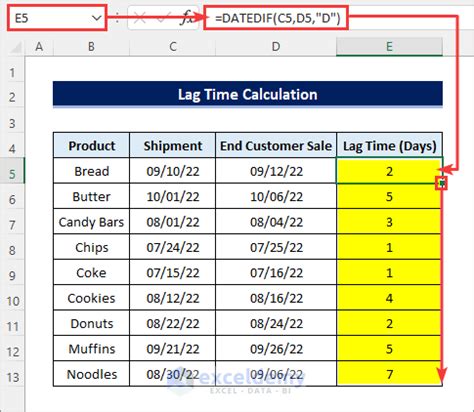The image size is (474, 412).
Task: Click the Product header cell
Action: tap(91, 145)
